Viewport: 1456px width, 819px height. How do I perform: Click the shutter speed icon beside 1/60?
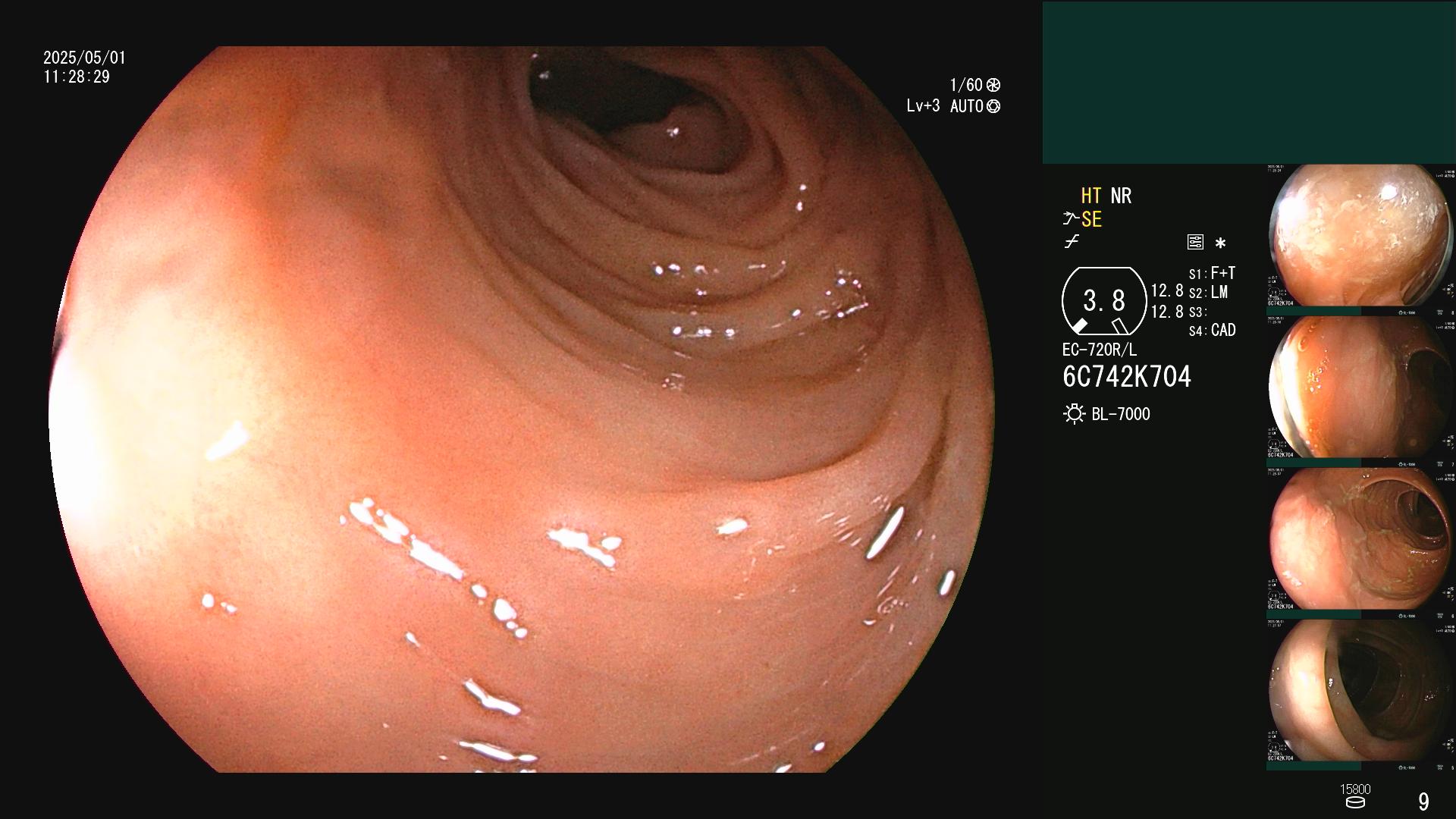(x=993, y=85)
